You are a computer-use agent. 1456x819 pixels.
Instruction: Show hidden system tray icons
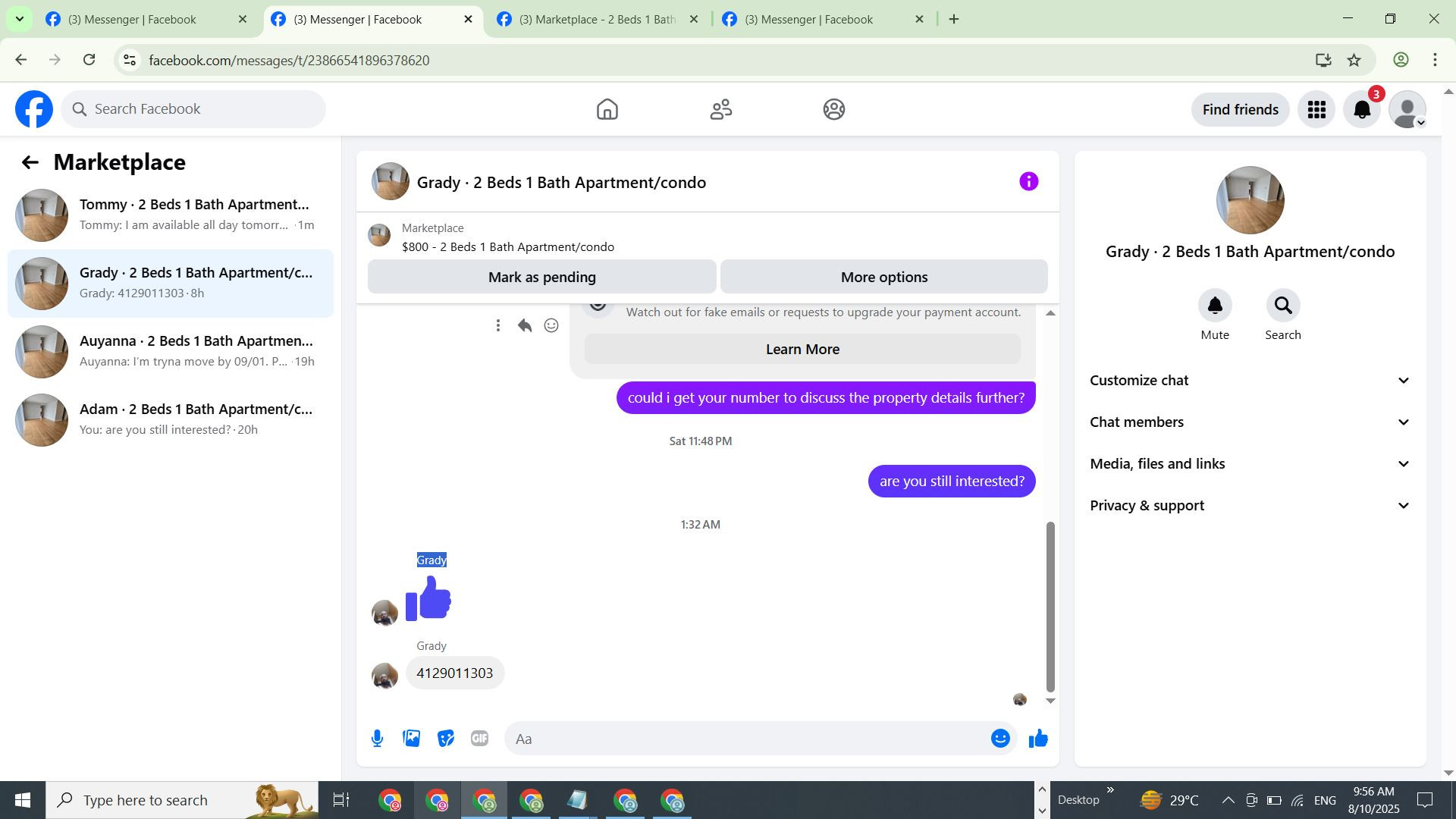[1228, 800]
